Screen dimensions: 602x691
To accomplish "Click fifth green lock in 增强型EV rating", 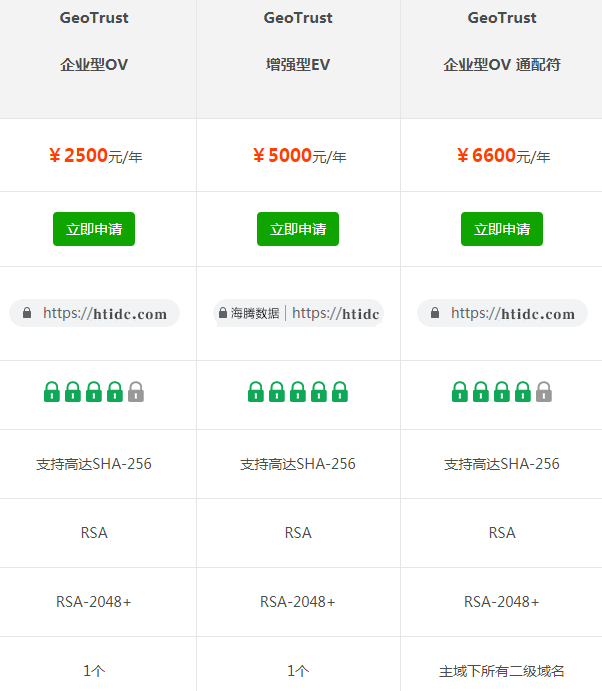I will (x=340, y=391).
